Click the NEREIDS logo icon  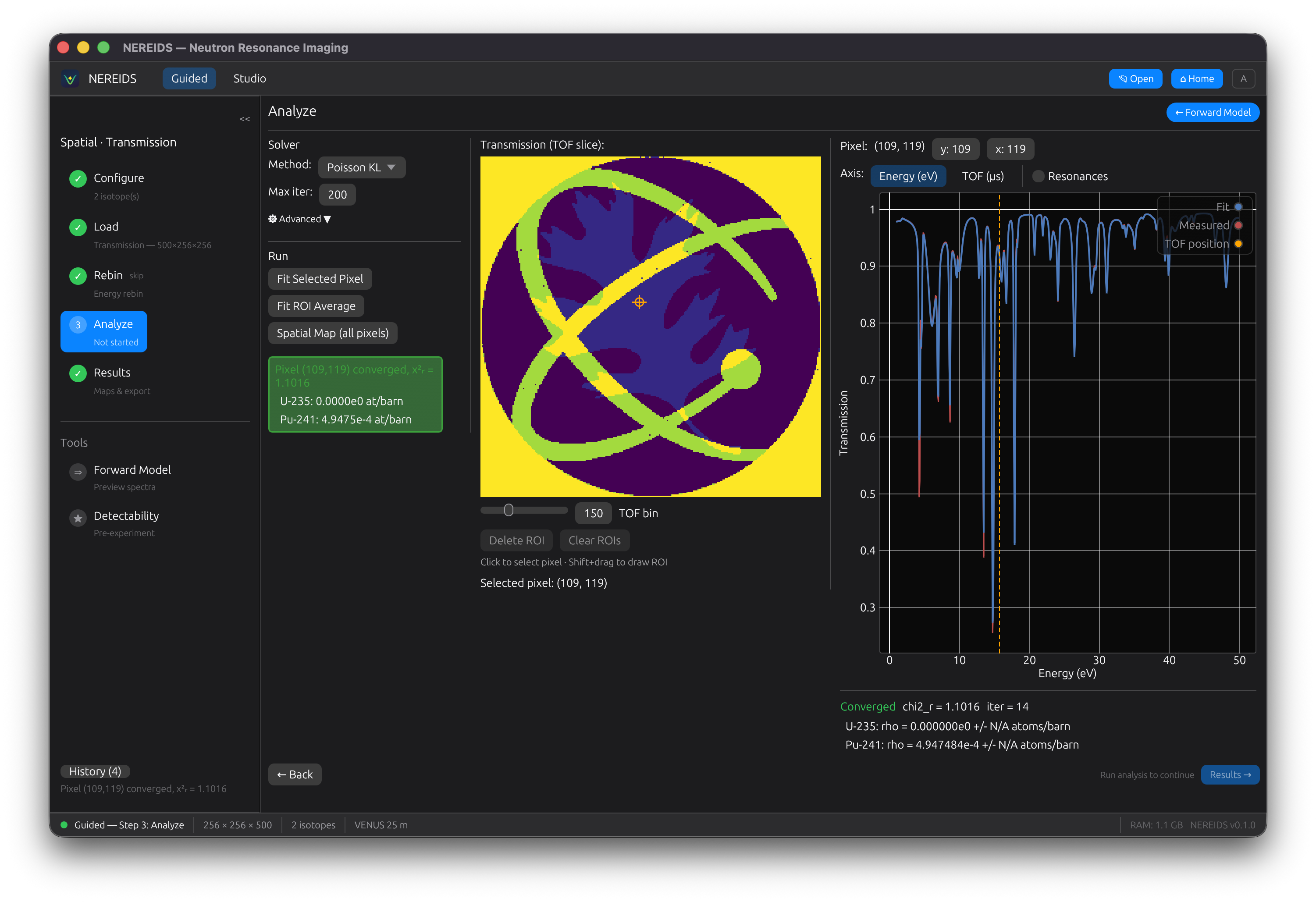[x=70, y=79]
